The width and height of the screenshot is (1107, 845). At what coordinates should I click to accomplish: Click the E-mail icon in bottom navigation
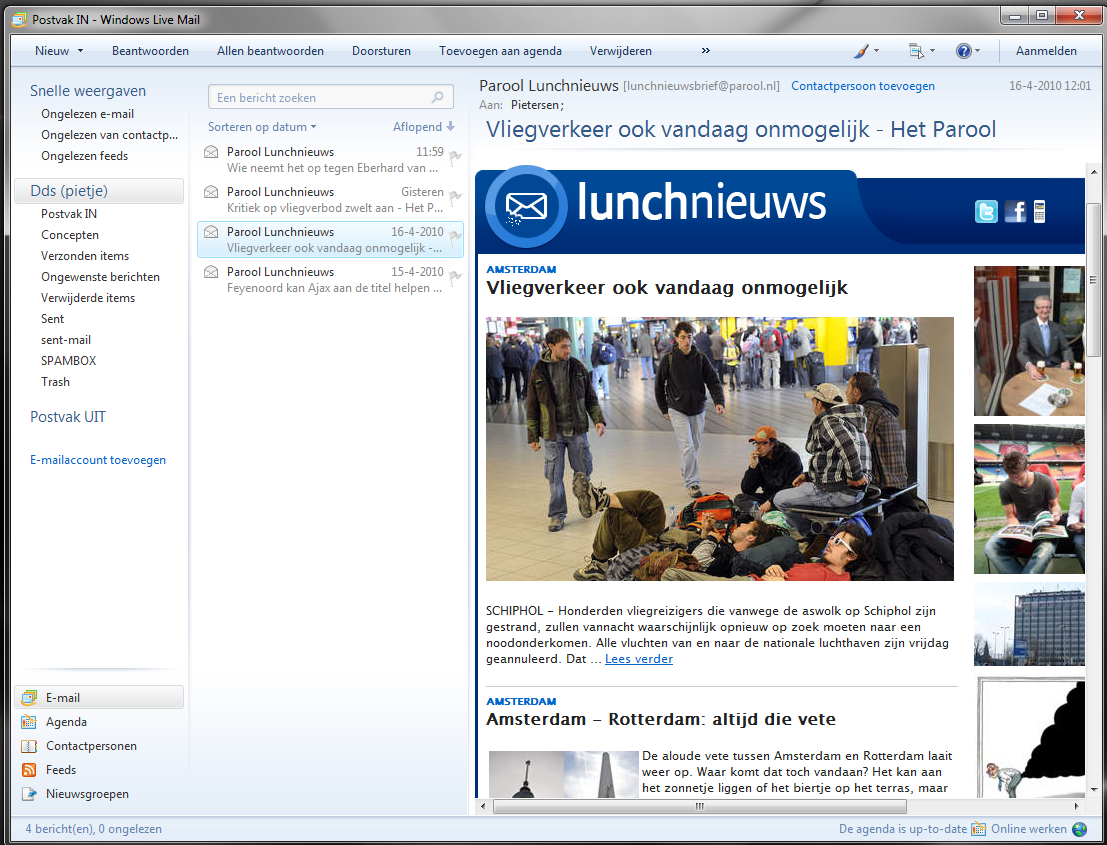pos(29,697)
